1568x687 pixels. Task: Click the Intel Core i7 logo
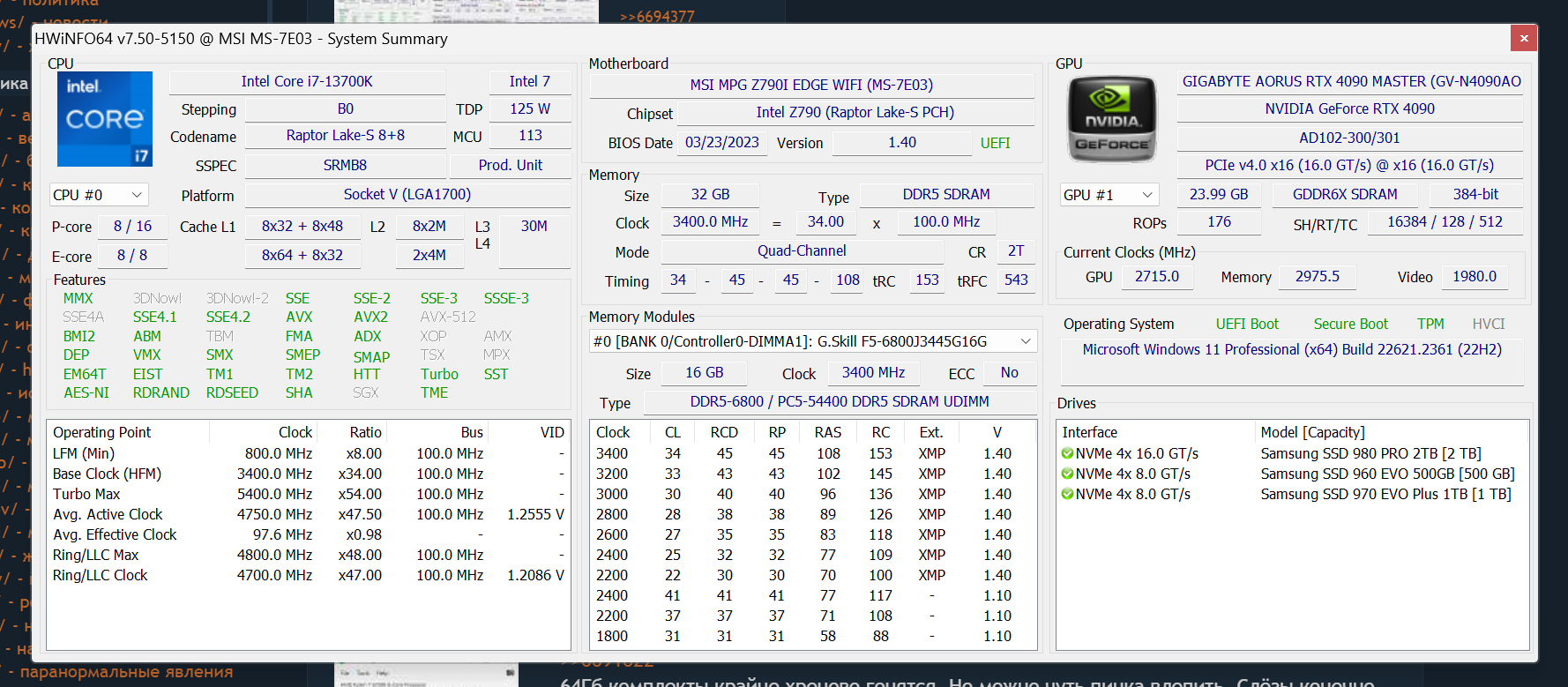point(105,119)
